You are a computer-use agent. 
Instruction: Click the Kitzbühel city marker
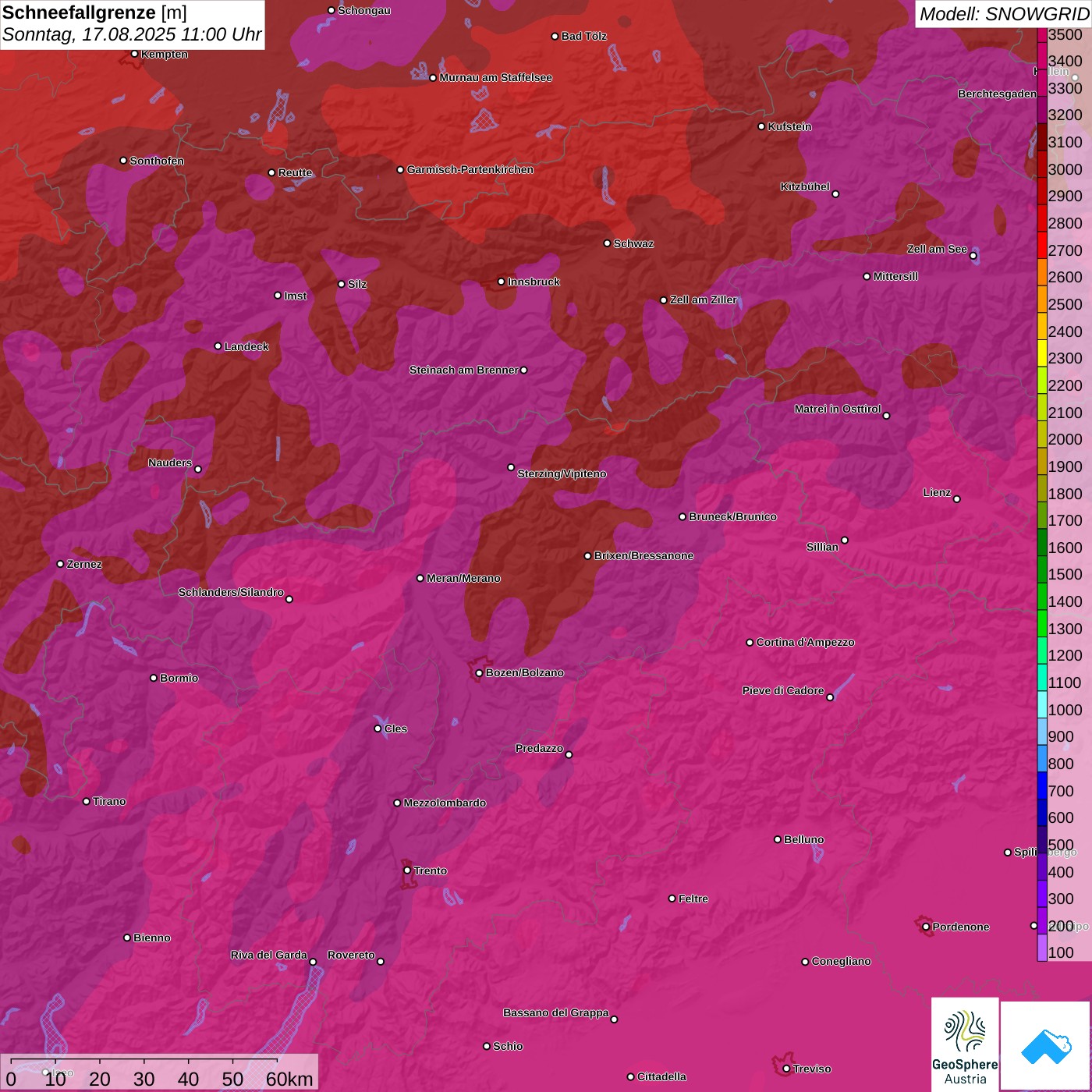point(835,193)
